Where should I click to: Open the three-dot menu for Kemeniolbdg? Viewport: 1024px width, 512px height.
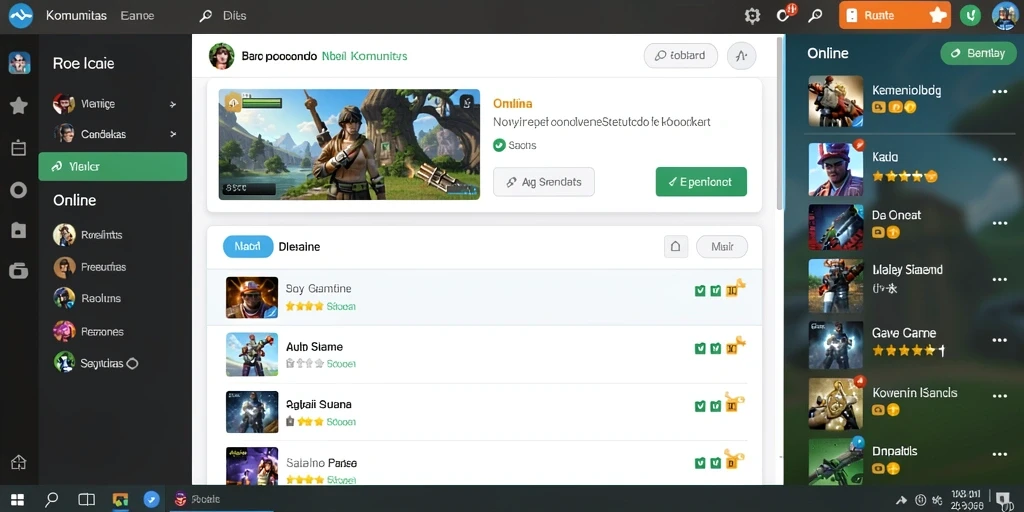click(x=1000, y=92)
